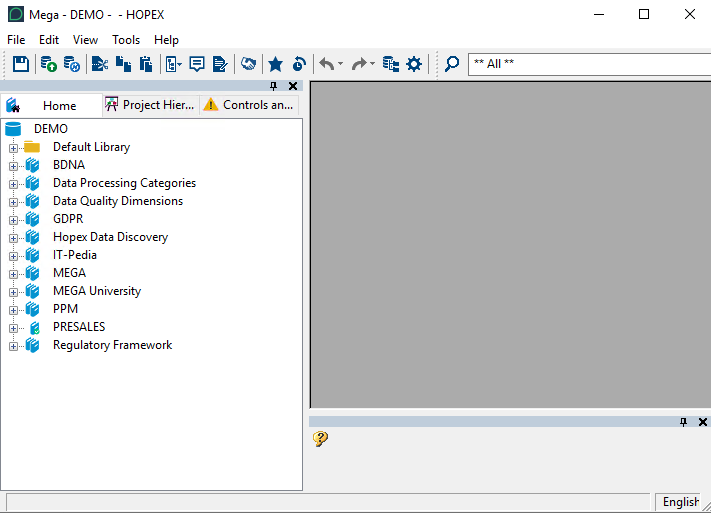Click the Save floppy disk icon
Viewport: 711px width, 513px height.
[x=20, y=64]
